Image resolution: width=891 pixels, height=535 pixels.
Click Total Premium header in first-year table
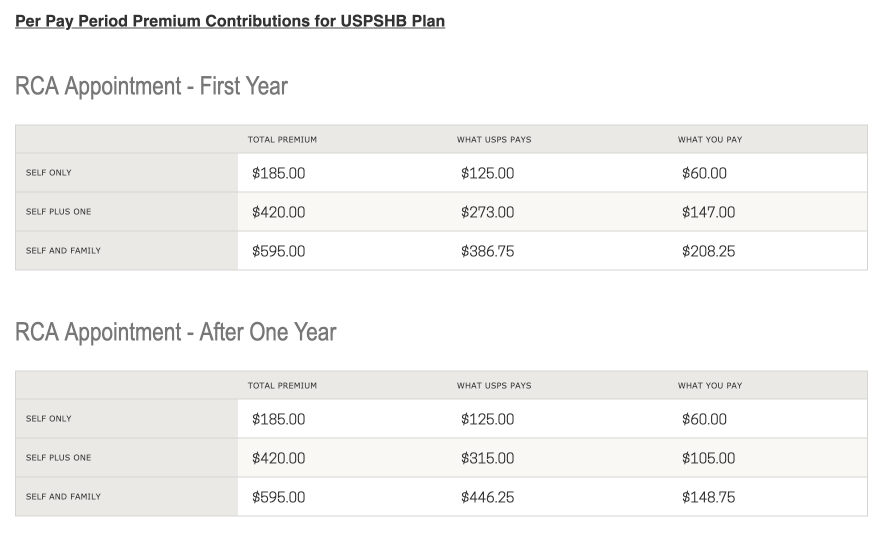282,140
